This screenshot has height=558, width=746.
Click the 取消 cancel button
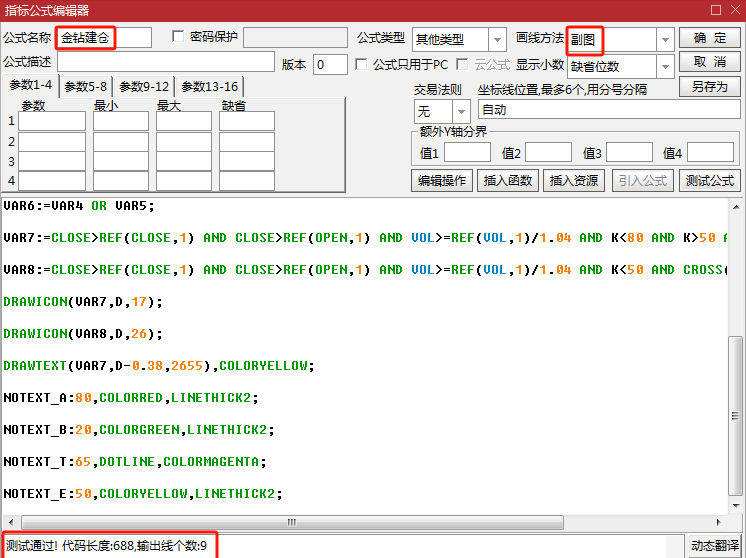pyautogui.click(x=709, y=62)
